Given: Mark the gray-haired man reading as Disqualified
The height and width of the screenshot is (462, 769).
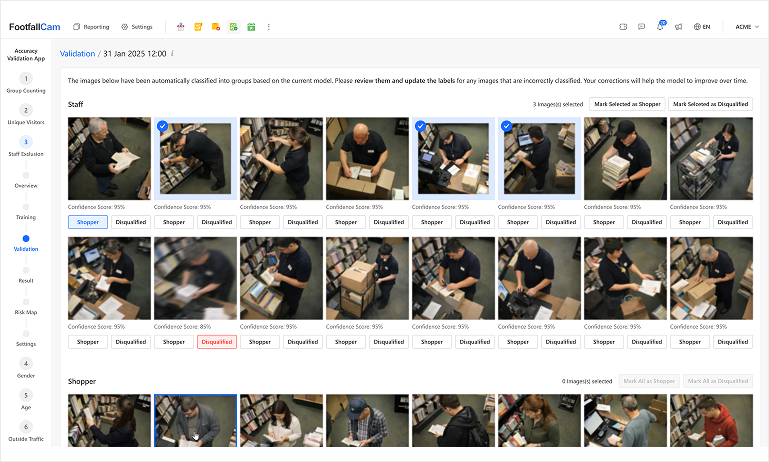Looking at the screenshot, I should 131,222.
